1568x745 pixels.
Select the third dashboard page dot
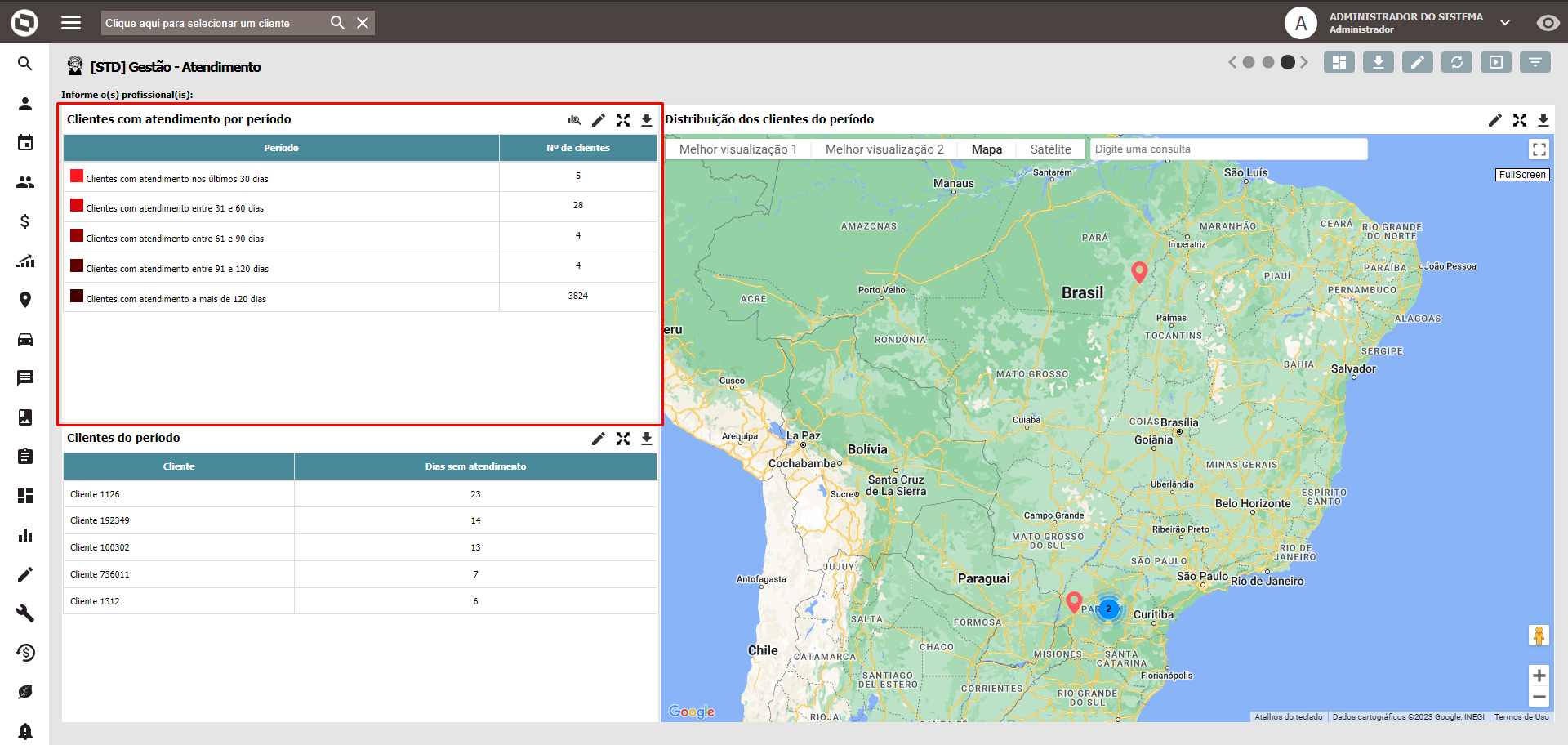point(1287,62)
